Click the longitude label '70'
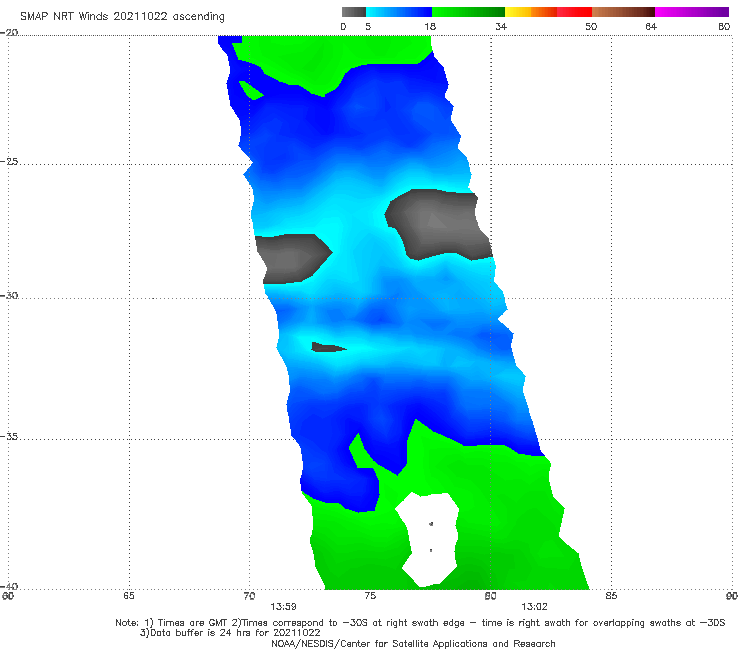The width and height of the screenshot is (740, 650). coord(249,596)
